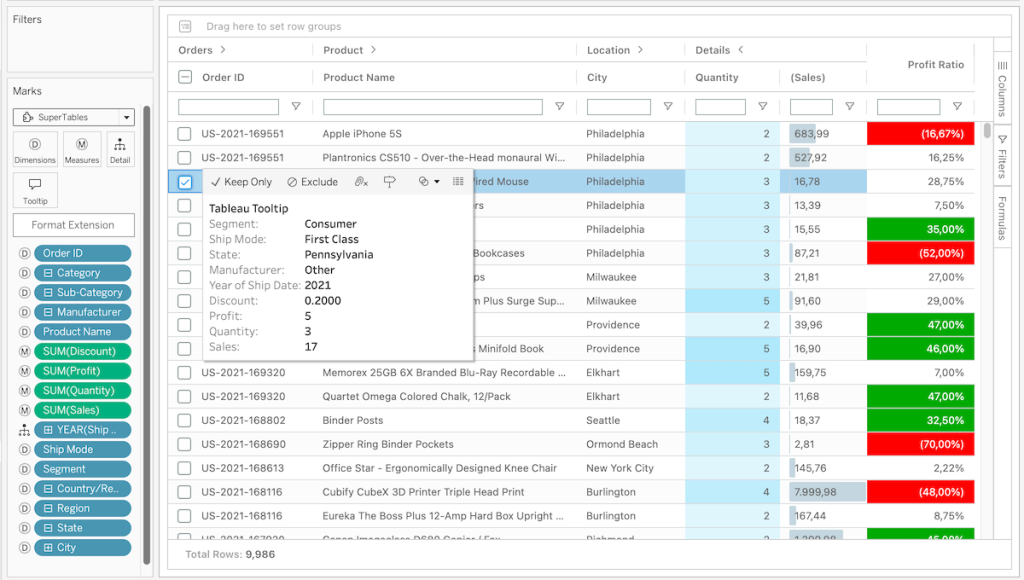Click the filter funnel icon for Order ID

[295, 106]
